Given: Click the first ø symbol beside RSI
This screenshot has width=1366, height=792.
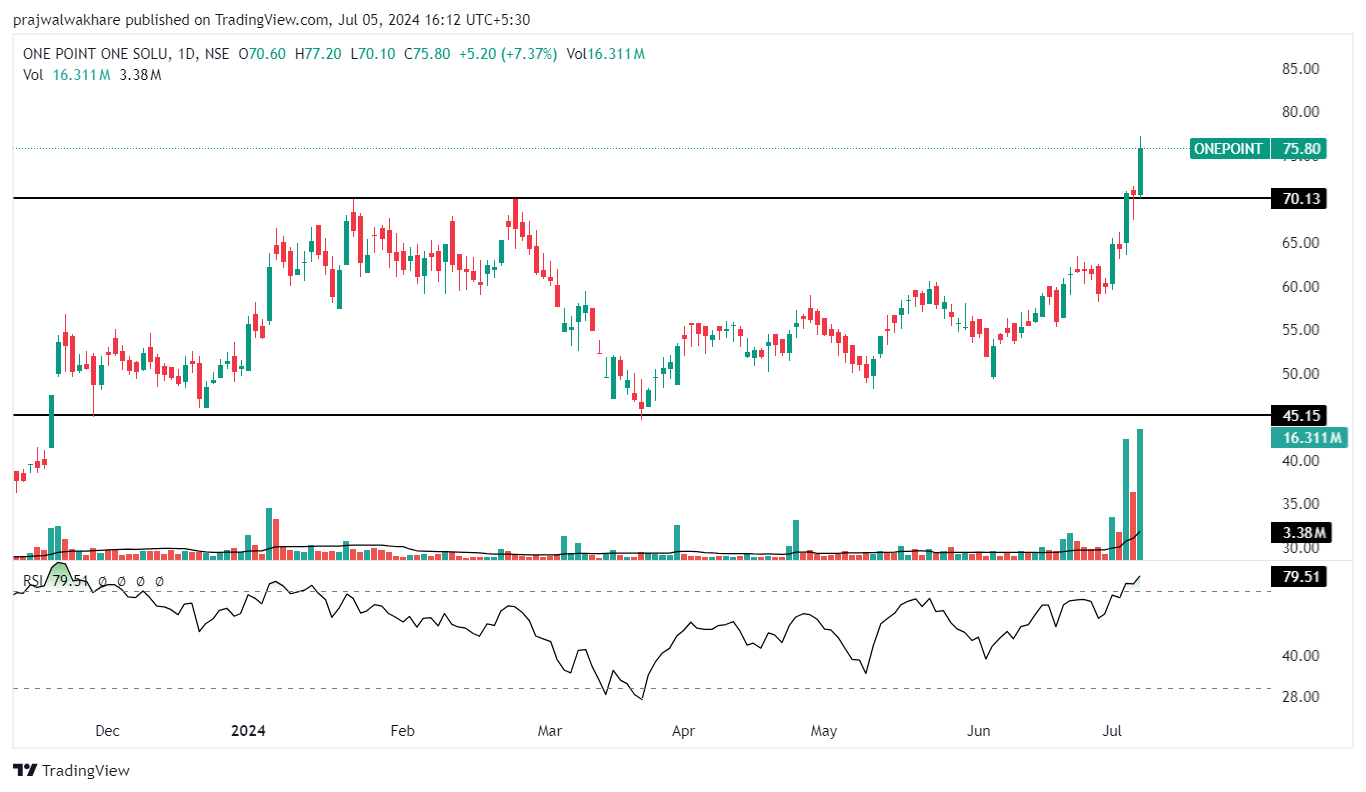Looking at the screenshot, I should [101, 581].
